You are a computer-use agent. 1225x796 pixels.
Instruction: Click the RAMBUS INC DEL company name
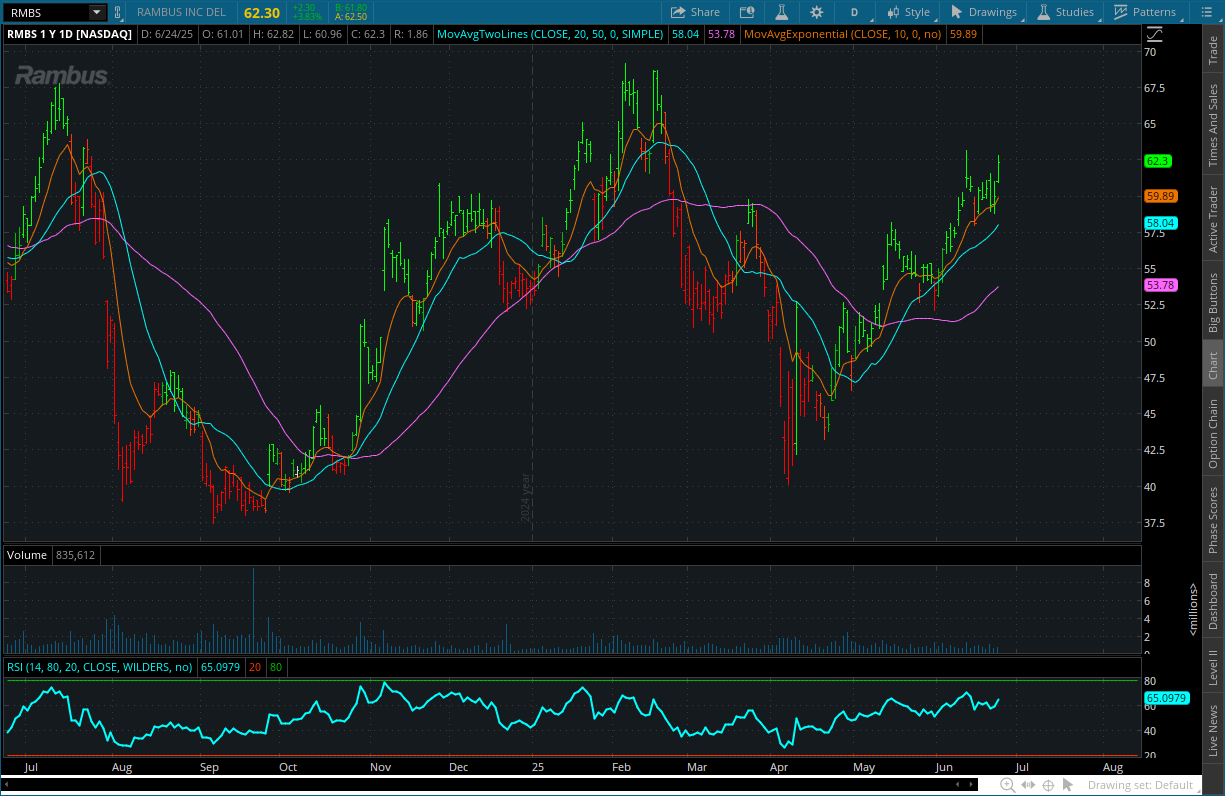pyautogui.click(x=181, y=12)
